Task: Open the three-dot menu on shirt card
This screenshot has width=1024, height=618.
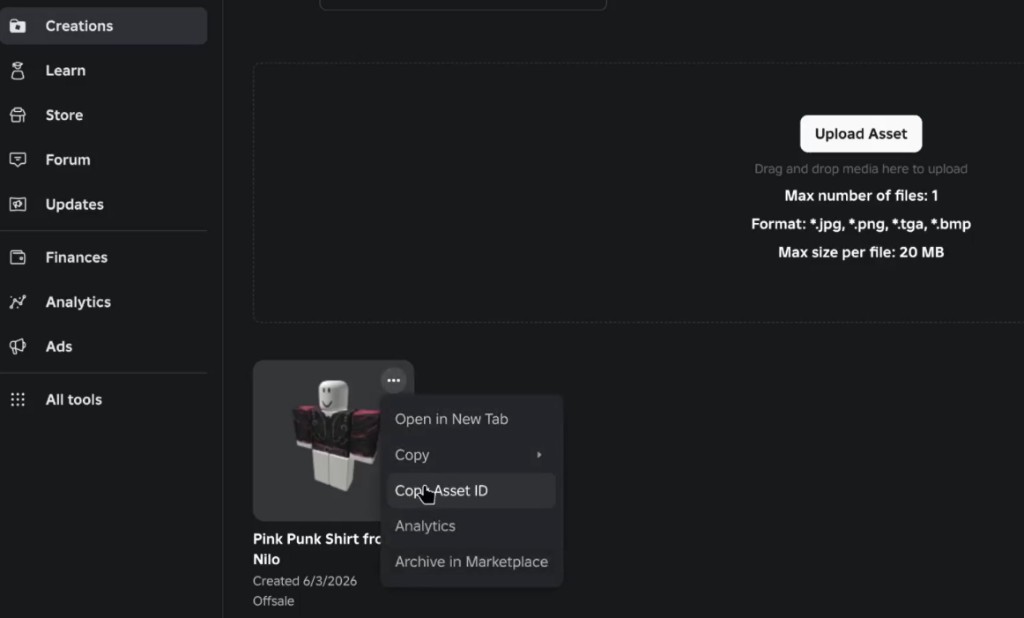Action: pos(393,380)
